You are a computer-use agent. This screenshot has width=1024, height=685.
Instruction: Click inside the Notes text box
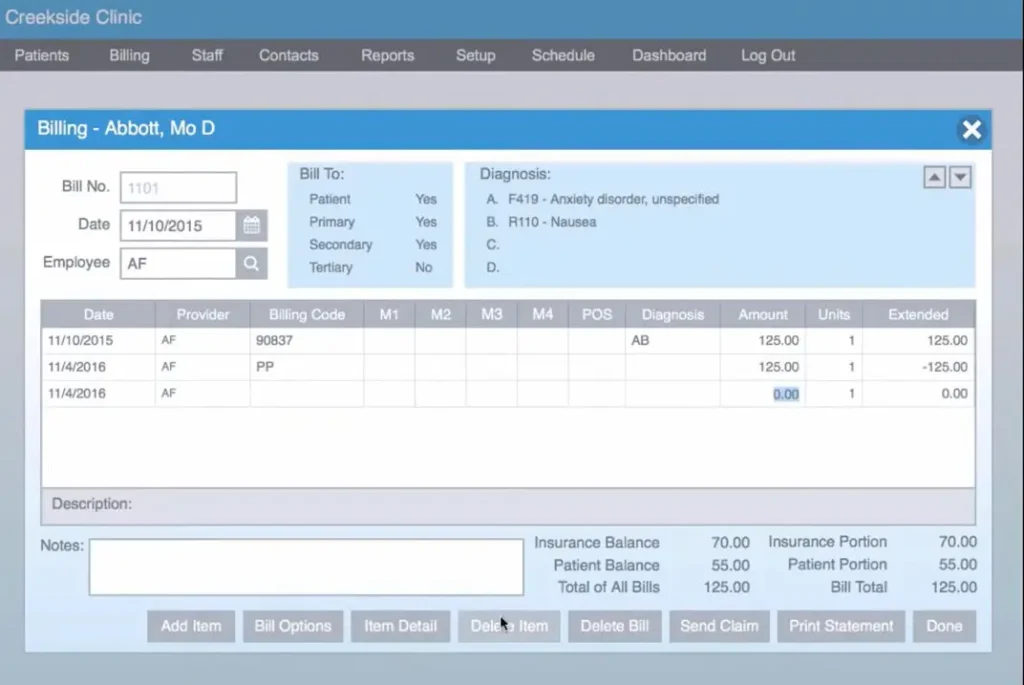(305, 566)
